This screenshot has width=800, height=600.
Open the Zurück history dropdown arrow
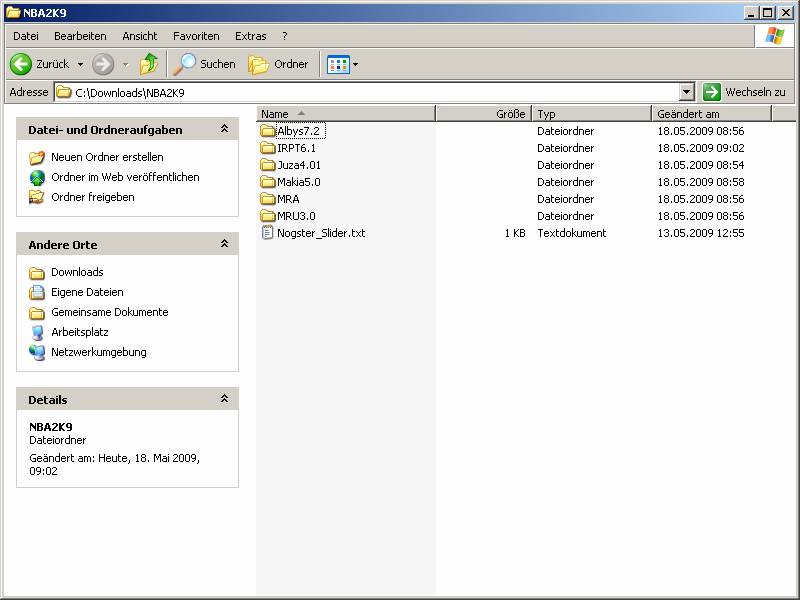tap(81, 65)
